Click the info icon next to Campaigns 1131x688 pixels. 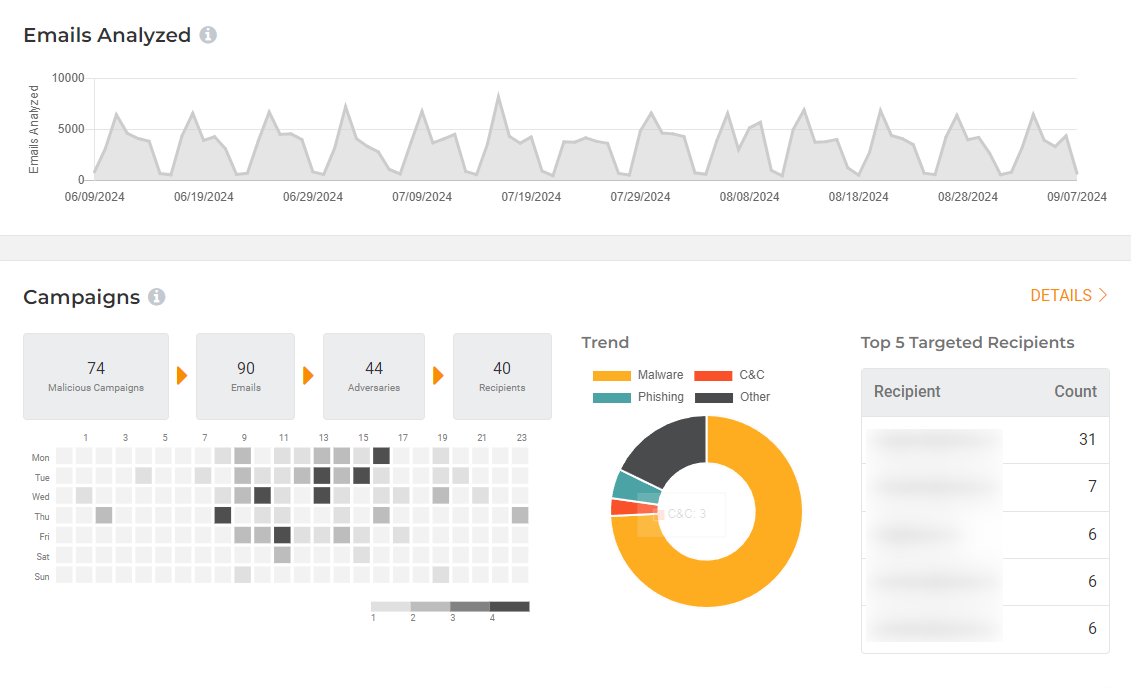click(156, 297)
